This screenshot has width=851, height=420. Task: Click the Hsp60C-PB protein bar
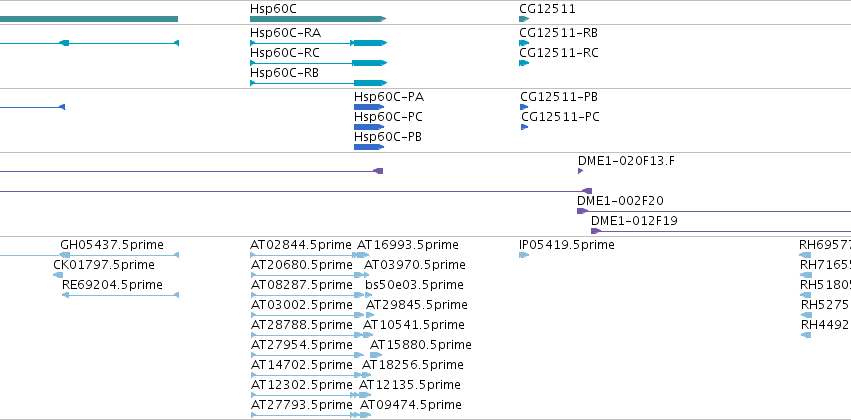[369, 147]
